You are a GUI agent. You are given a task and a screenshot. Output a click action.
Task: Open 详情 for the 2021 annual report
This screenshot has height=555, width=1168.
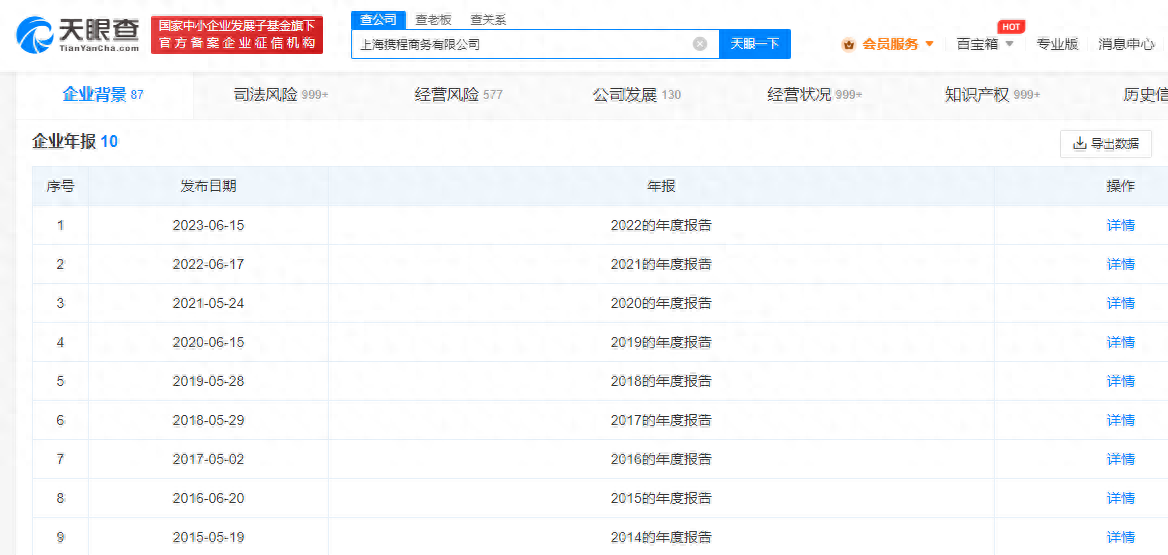tap(1120, 264)
